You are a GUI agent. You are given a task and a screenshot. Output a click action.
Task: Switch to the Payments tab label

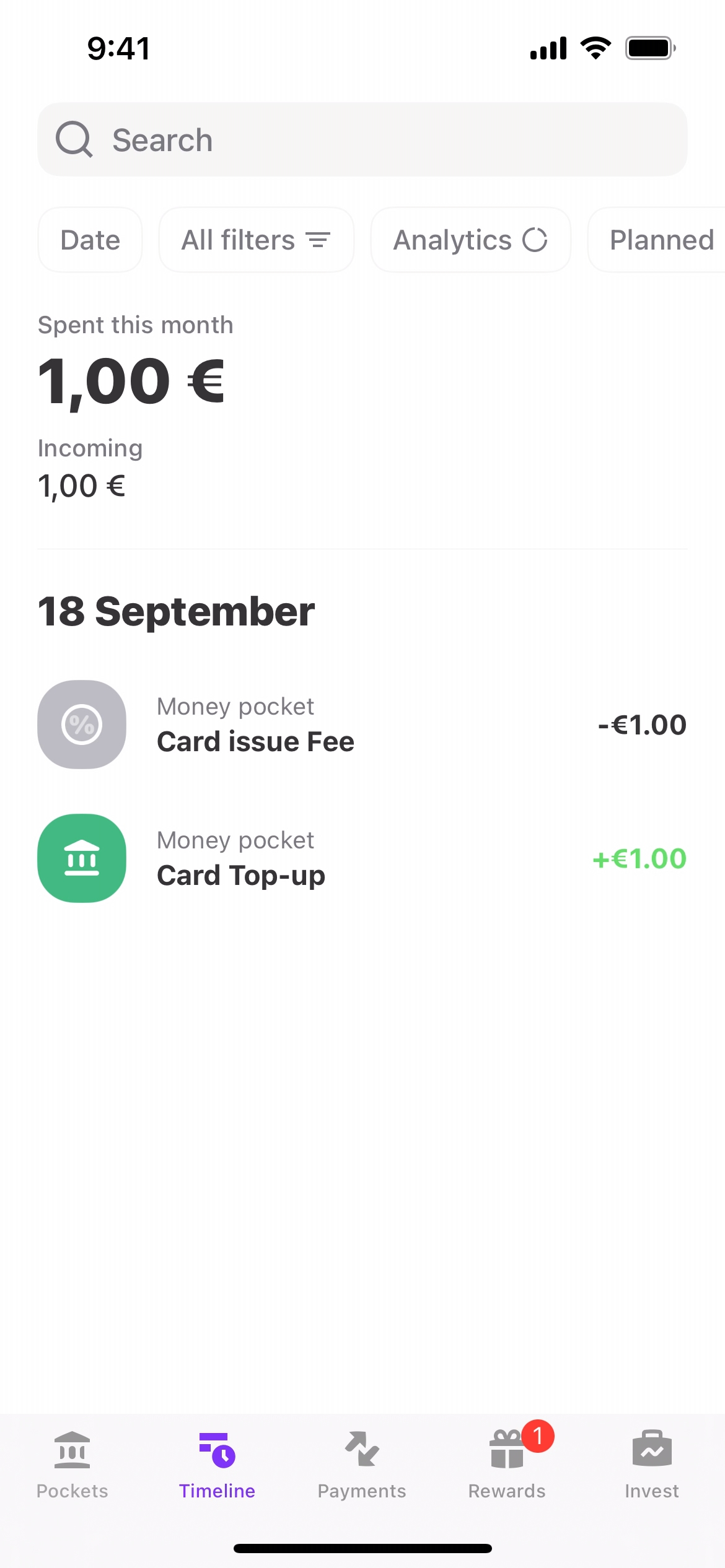click(362, 1491)
